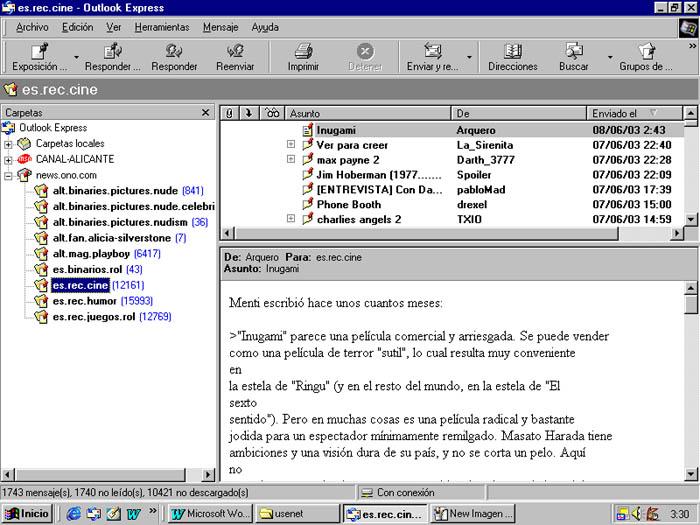700x525 pixels.
Task: Open the Mensaje menu
Action: (221, 27)
